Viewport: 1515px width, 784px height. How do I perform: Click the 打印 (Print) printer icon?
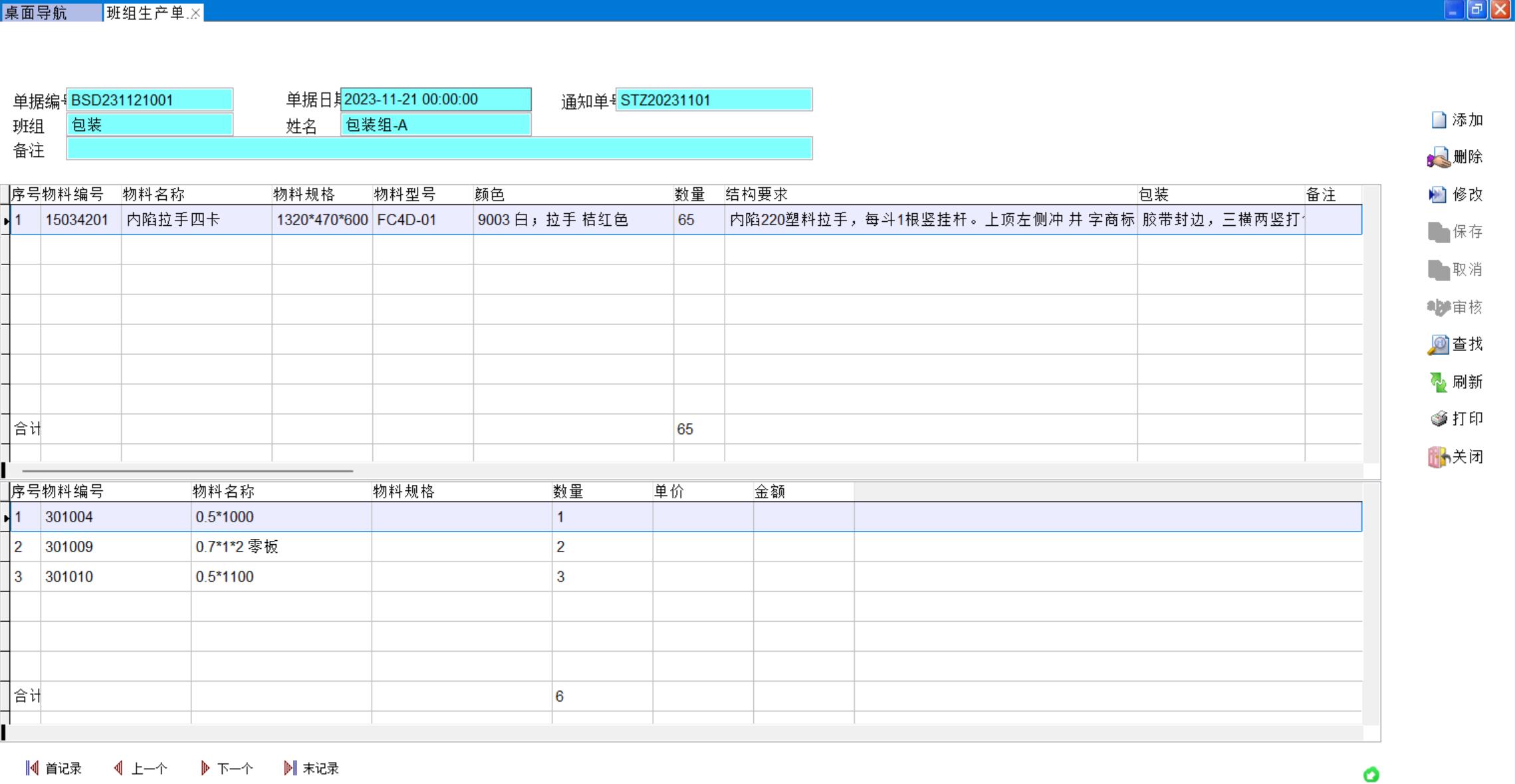1439,419
